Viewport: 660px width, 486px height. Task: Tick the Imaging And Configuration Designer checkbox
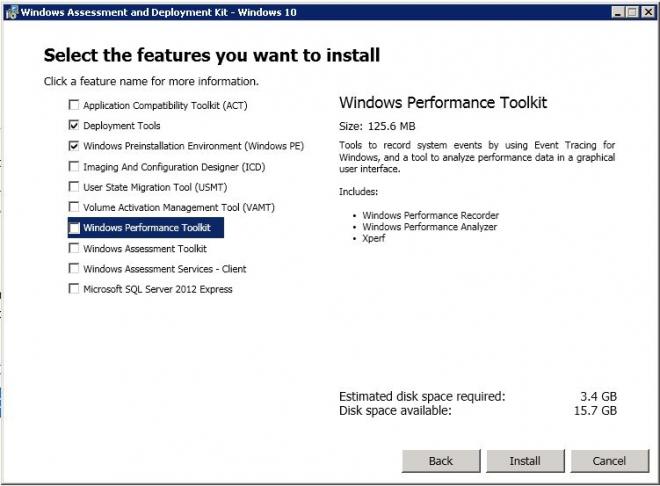[74, 166]
